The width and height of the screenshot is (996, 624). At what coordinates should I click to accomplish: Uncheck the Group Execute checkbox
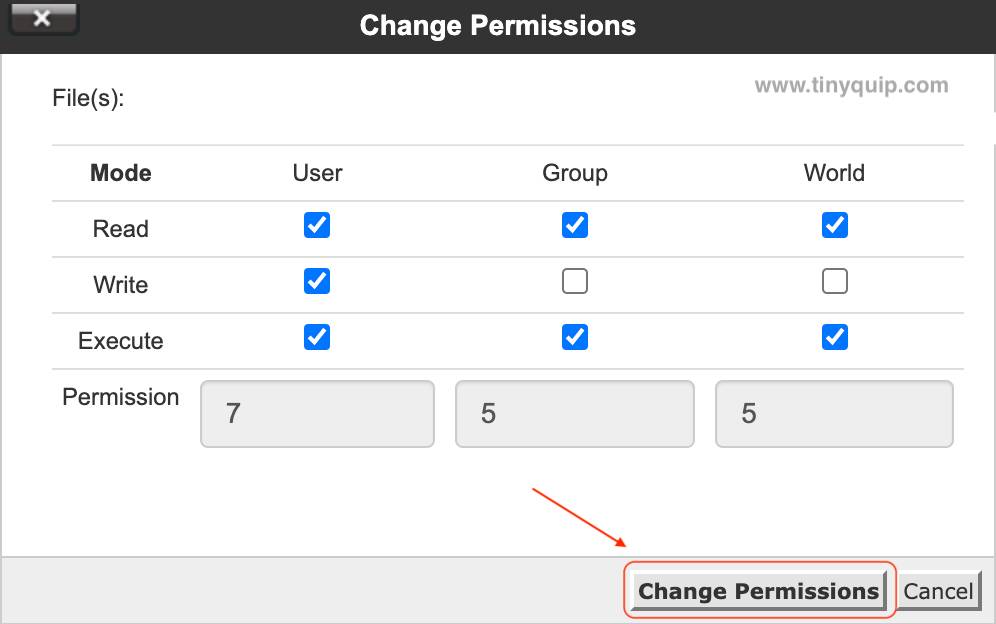[x=575, y=337]
